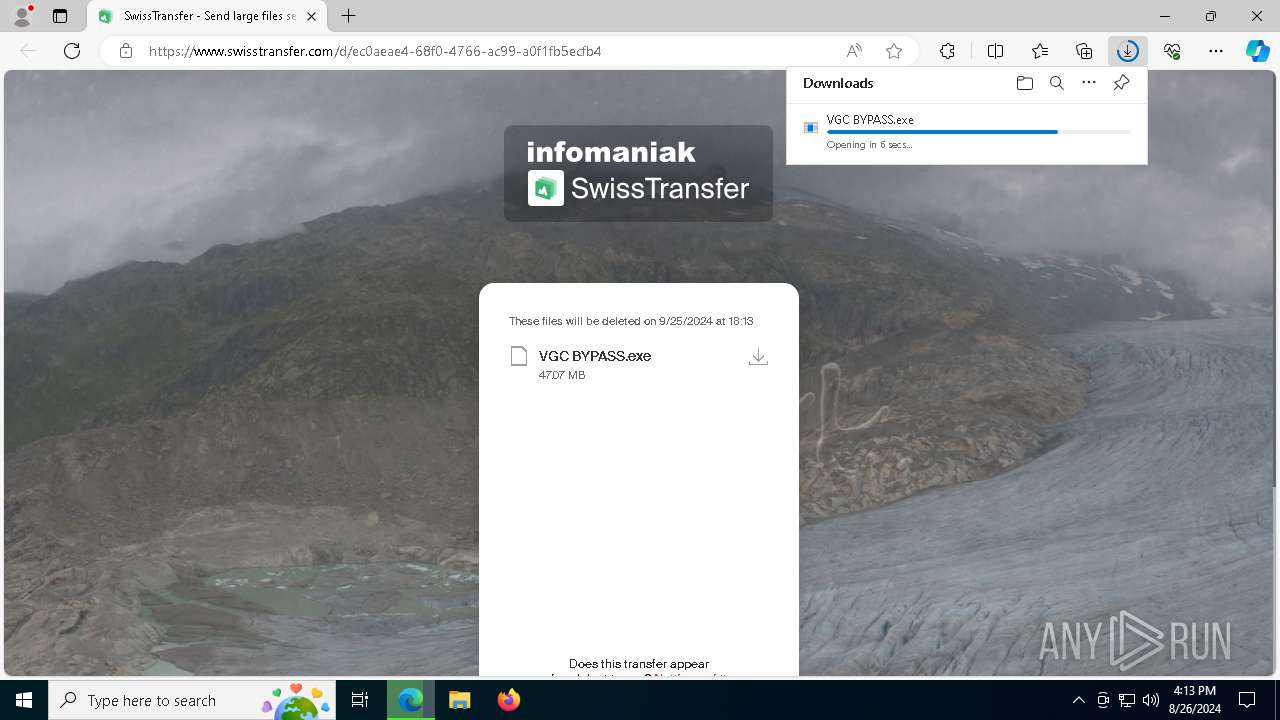Image resolution: width=1280 pixels, height=720 pixels.
Task: Click the 47.07 MB file size text
Action: click(562, 375)
